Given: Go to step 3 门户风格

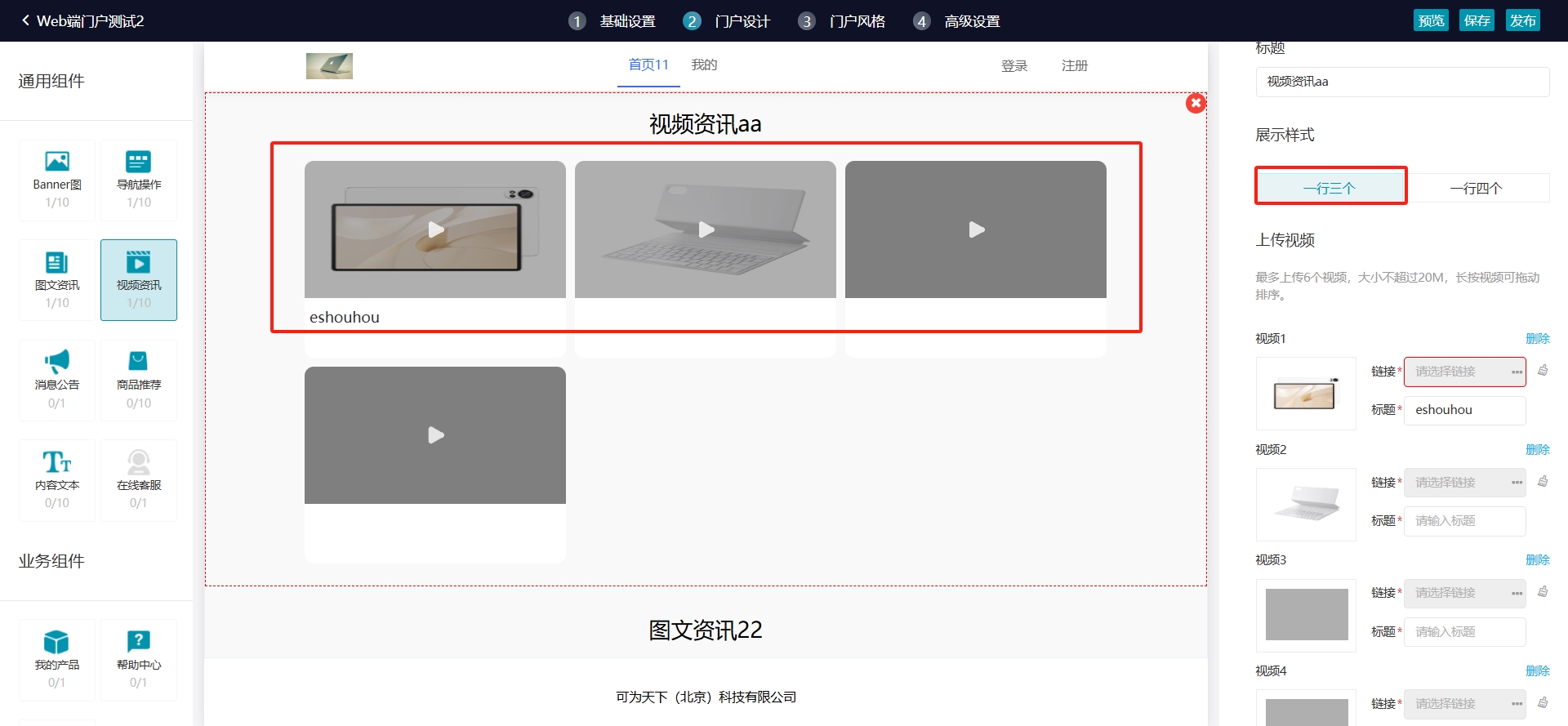Looking at the screenshot, I should 842,21.
